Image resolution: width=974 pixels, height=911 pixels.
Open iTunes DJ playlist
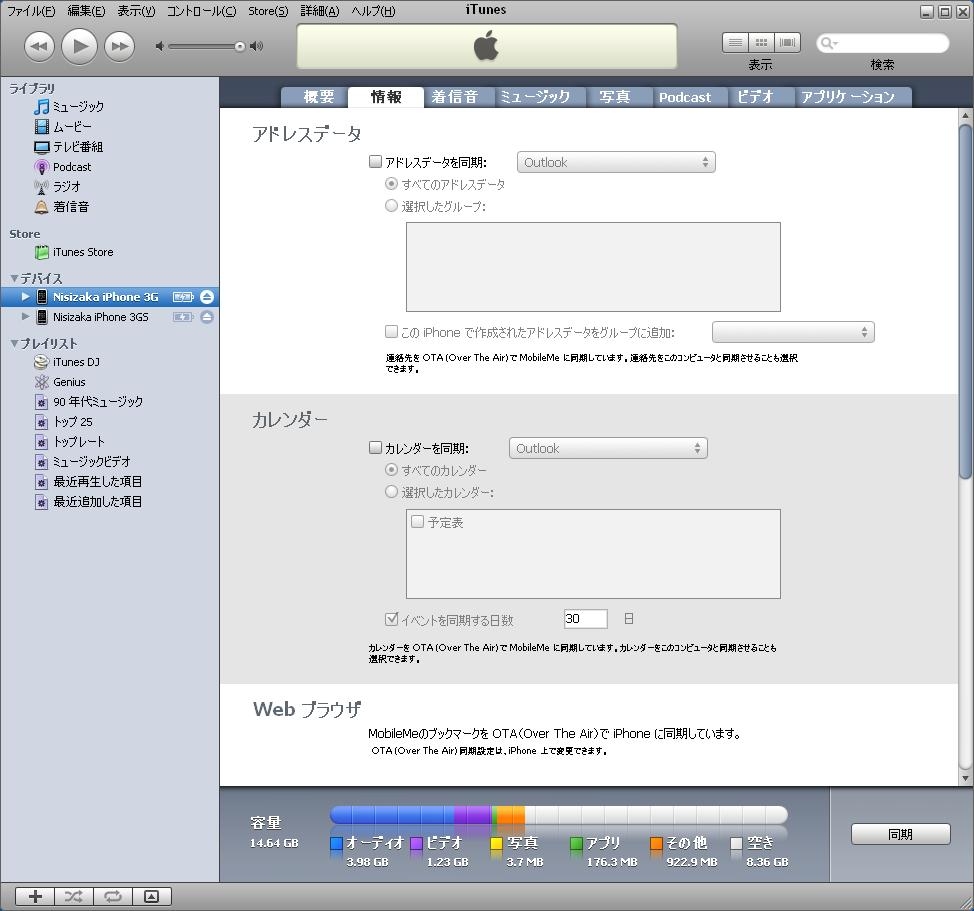[76, 362]
